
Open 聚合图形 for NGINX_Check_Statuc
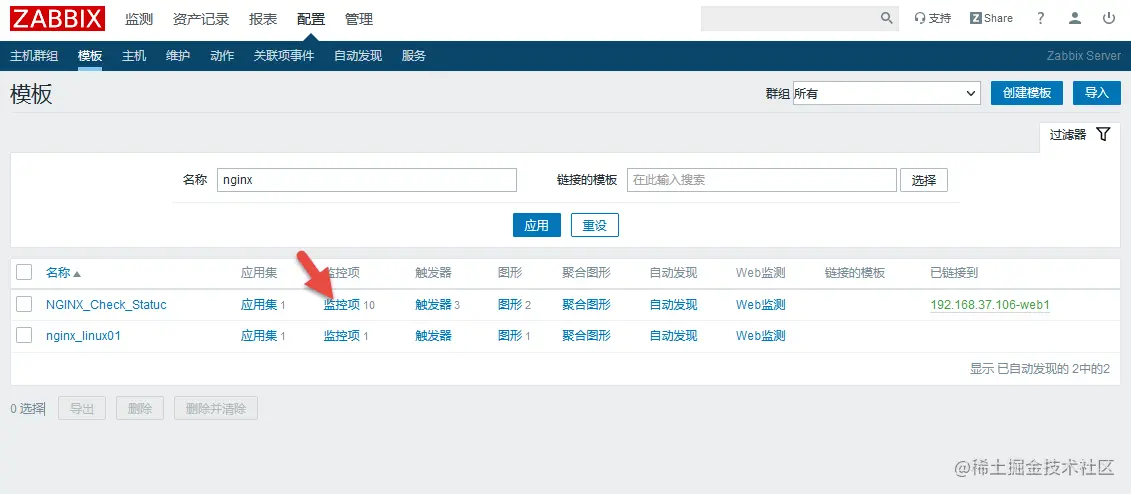click(586, 305)
